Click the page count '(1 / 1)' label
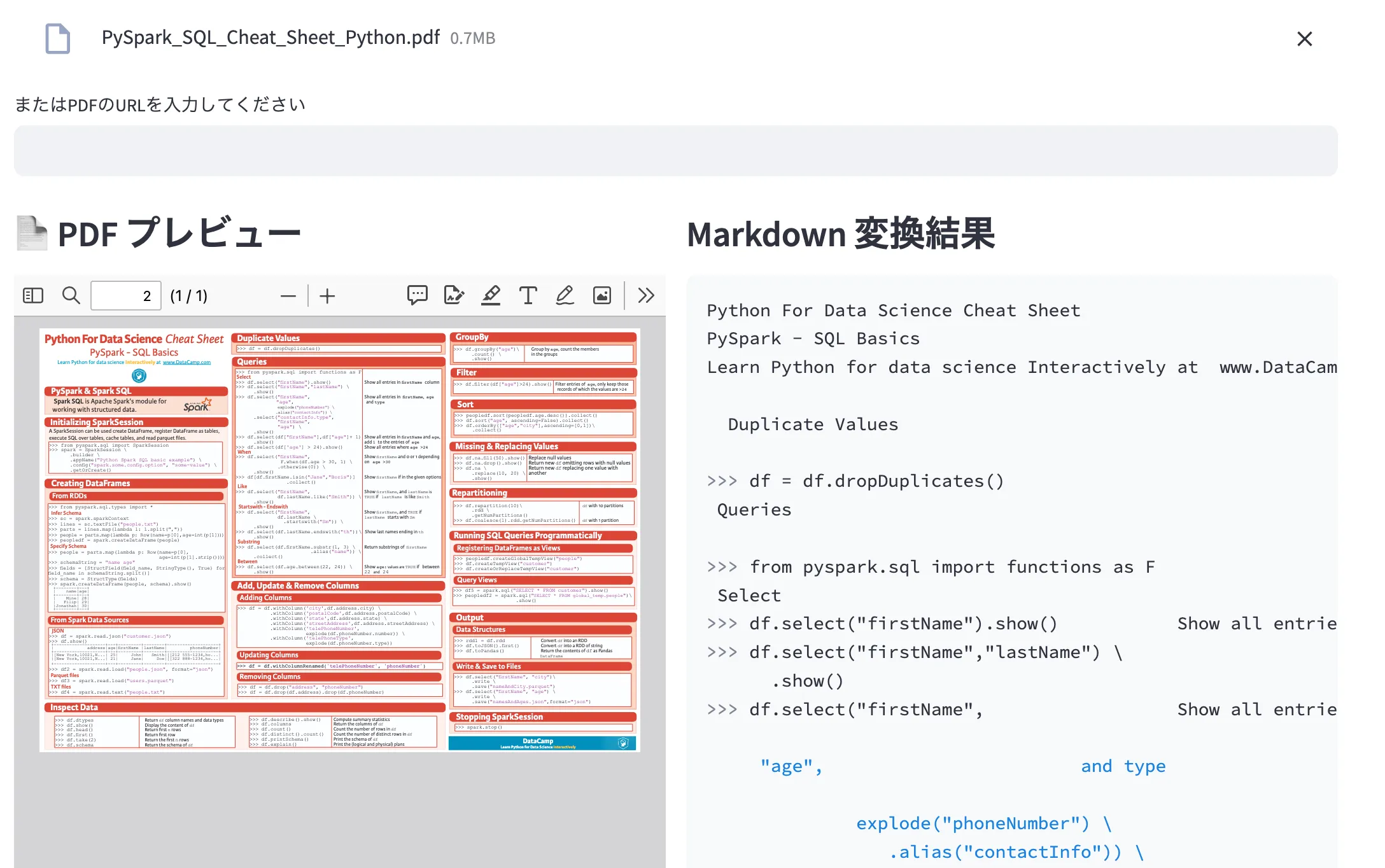Screen dimensions: 1385x868 click(188, 296)
